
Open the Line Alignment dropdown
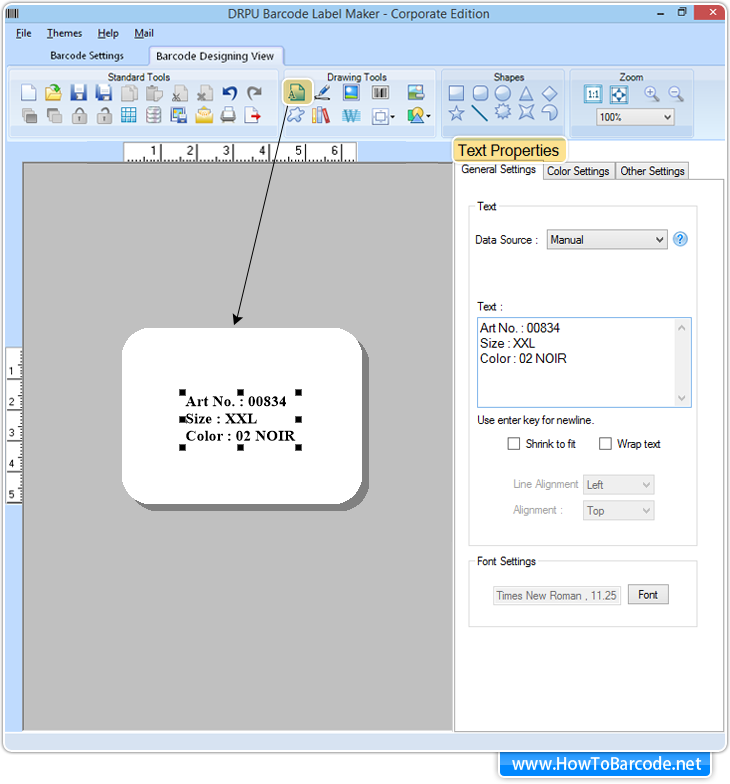[x=618, y=485]
